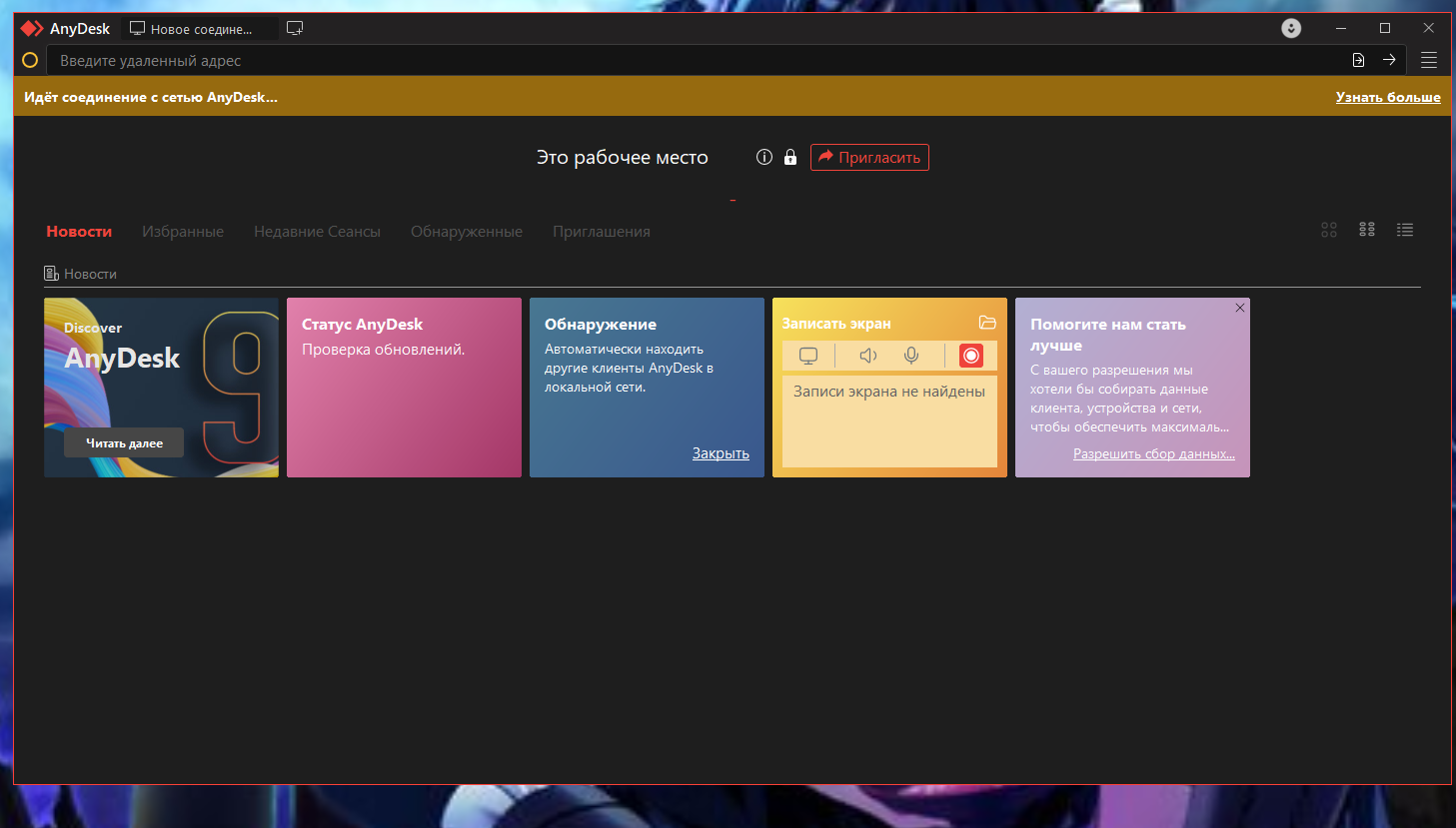Click the AnyDesk logo in title bar
Image resolution: width=1456 pixels, height=828 pixels.
(32, 29)
